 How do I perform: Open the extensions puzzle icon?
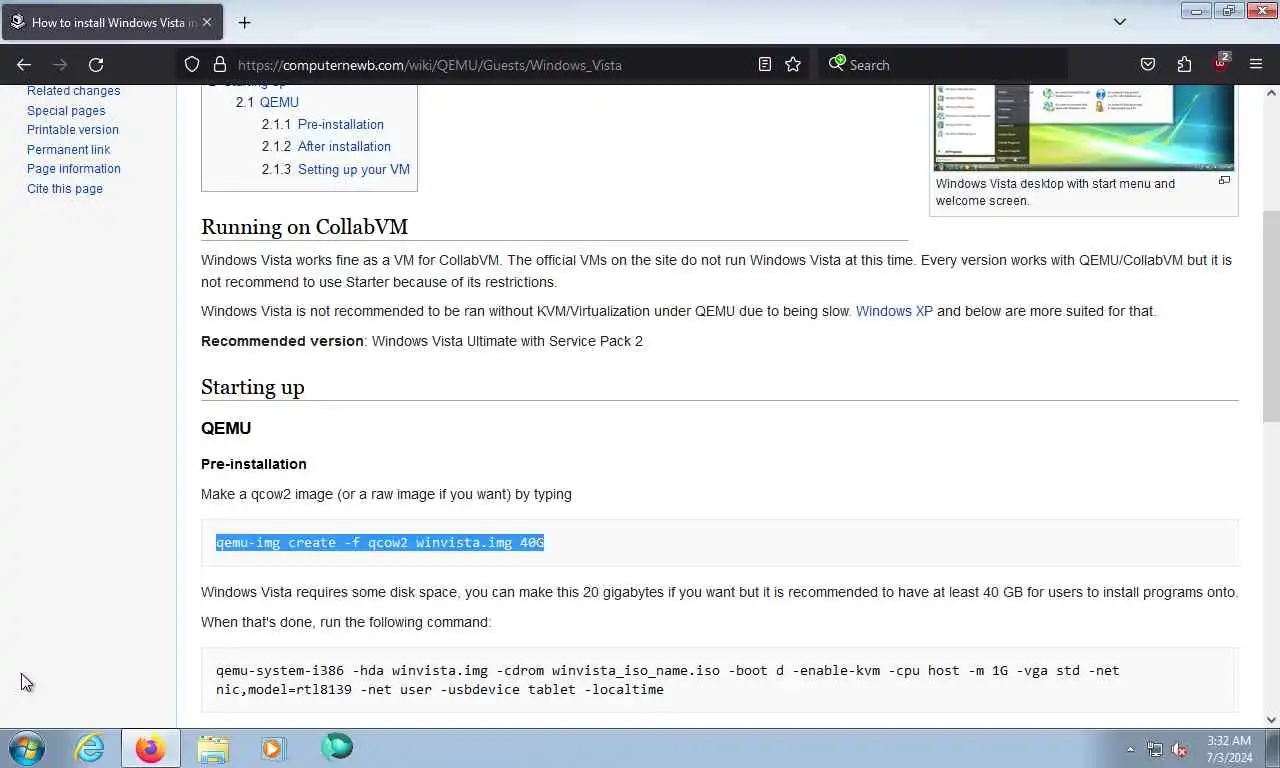click(1184, 65)
